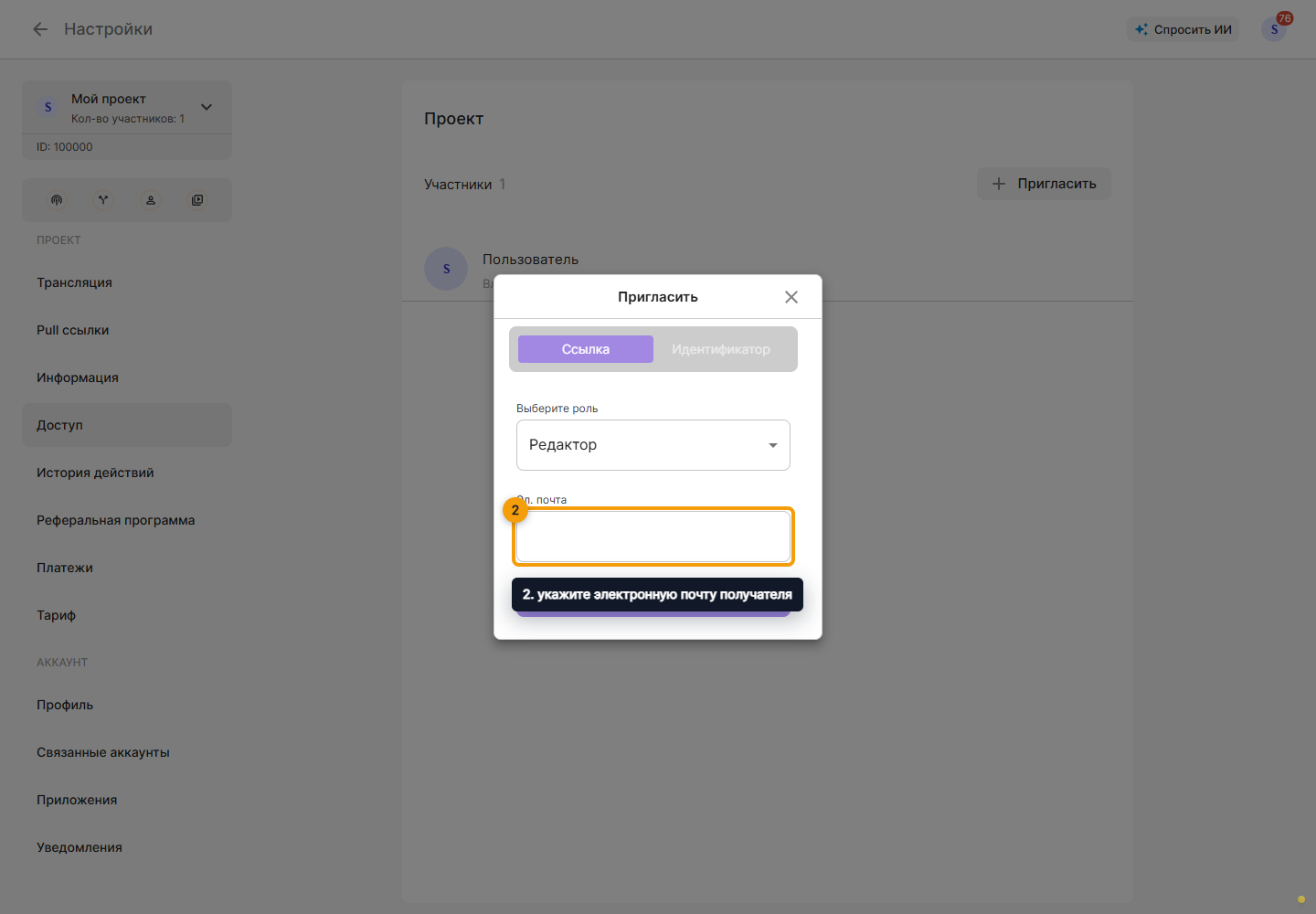Click the email address input field

[653, 537]
